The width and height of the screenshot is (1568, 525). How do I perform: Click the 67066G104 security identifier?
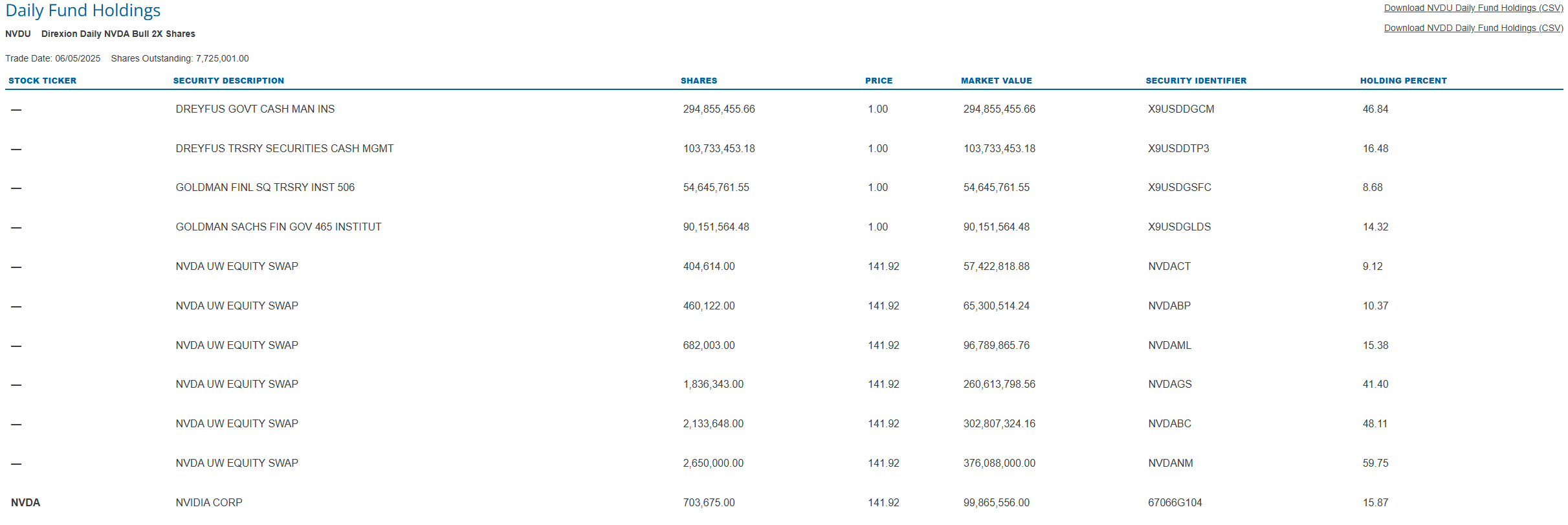pyautogui.click(x=1175, y=503)
